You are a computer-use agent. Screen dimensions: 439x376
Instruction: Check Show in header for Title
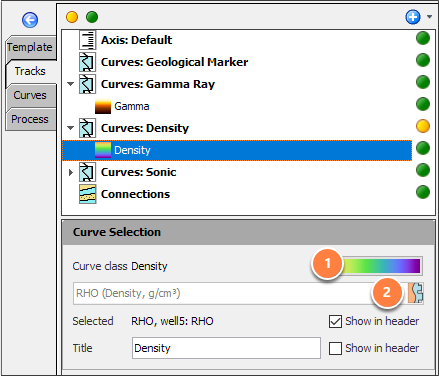(x=335, y=348)
